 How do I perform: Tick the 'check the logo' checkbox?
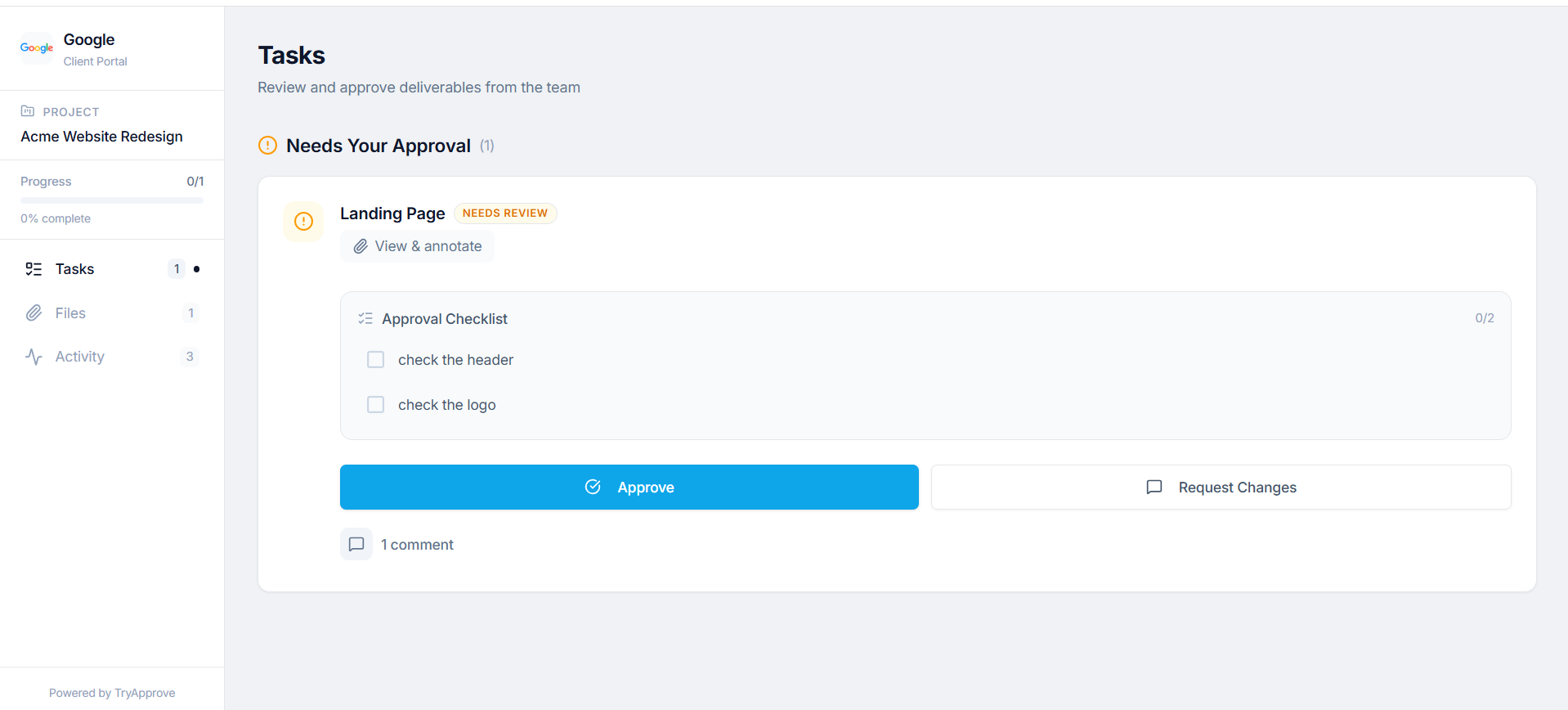[x=376, y=405]
